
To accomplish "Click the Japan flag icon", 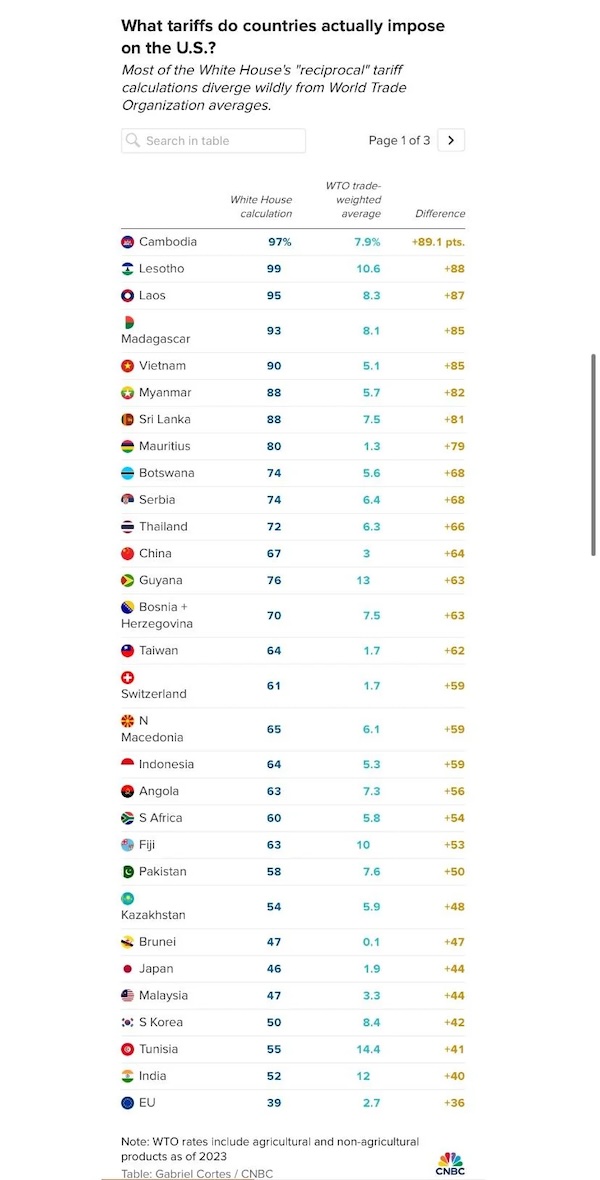I will click(x=128, y=969).
